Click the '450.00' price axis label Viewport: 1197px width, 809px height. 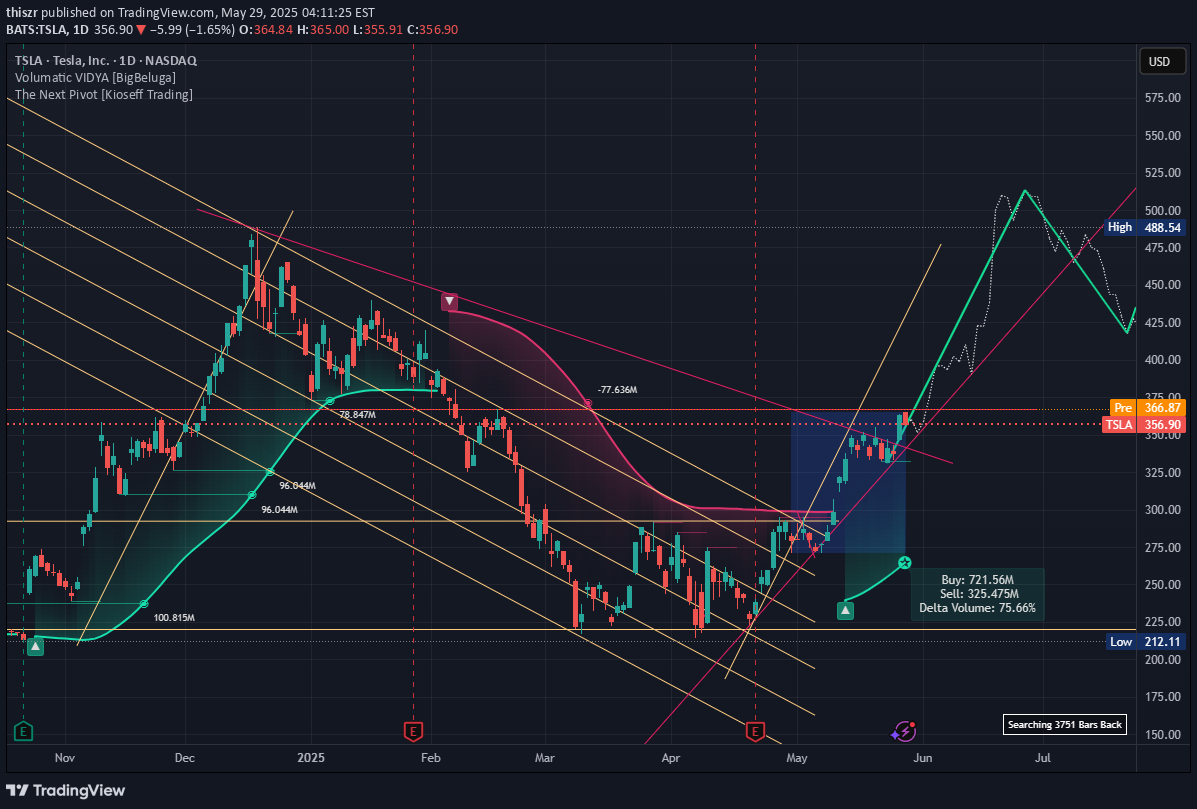click(x=1163, y=285)
